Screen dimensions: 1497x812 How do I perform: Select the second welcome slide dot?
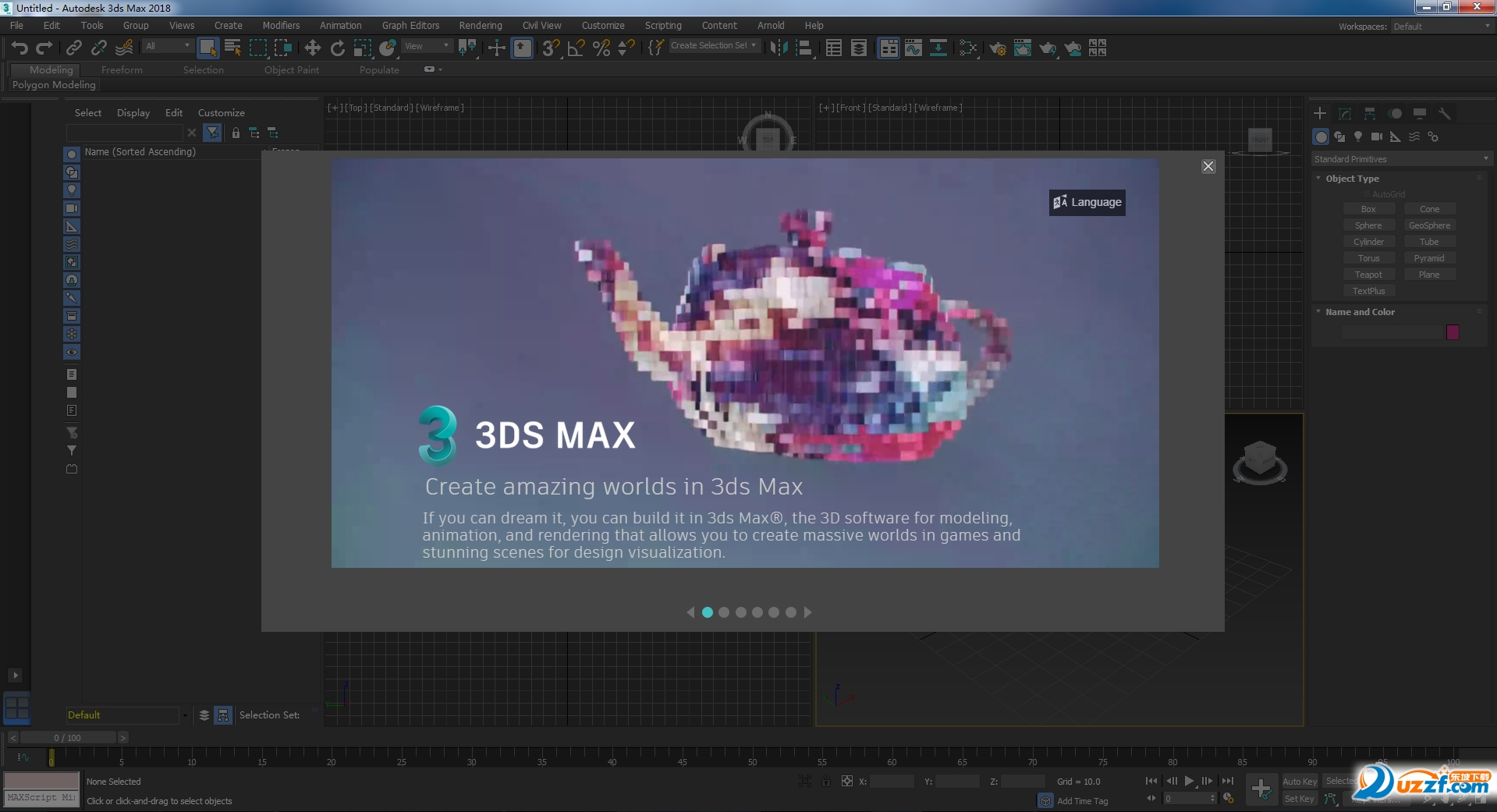click(724, 612)
